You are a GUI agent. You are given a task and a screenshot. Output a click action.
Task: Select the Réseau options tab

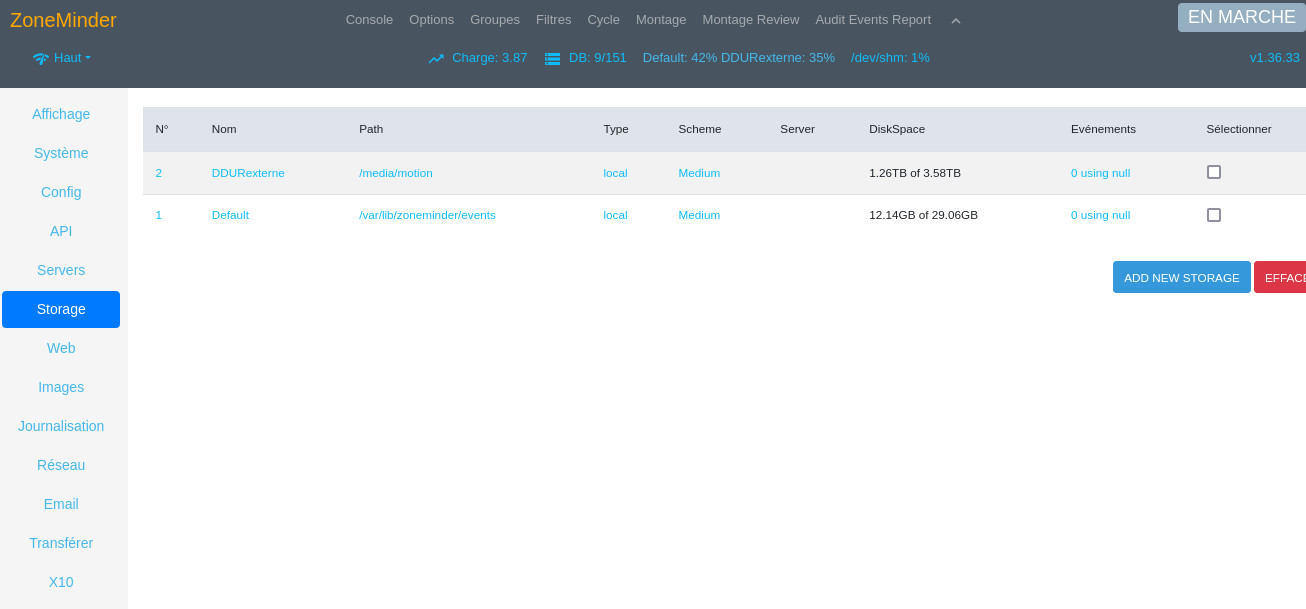[x=61, y=465]
